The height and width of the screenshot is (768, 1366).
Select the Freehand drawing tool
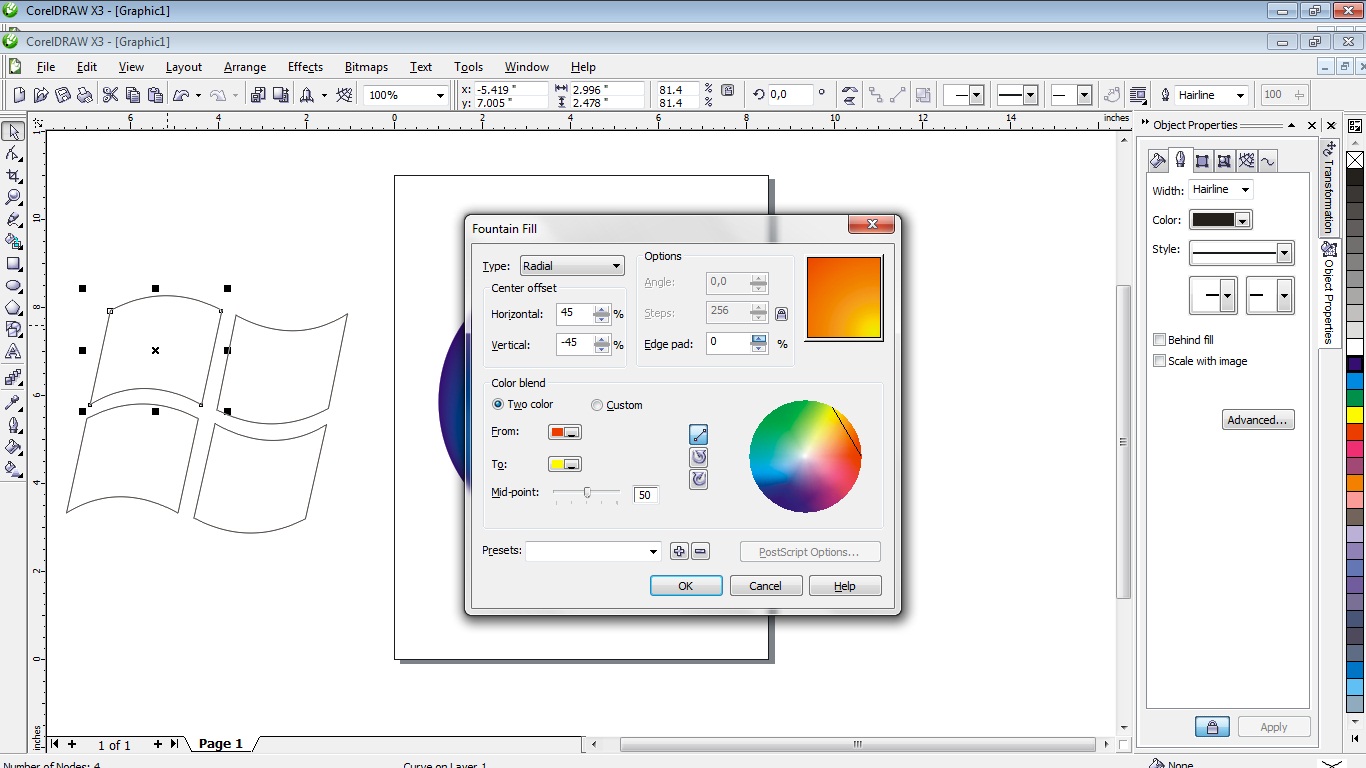click(x=13, y=219)
